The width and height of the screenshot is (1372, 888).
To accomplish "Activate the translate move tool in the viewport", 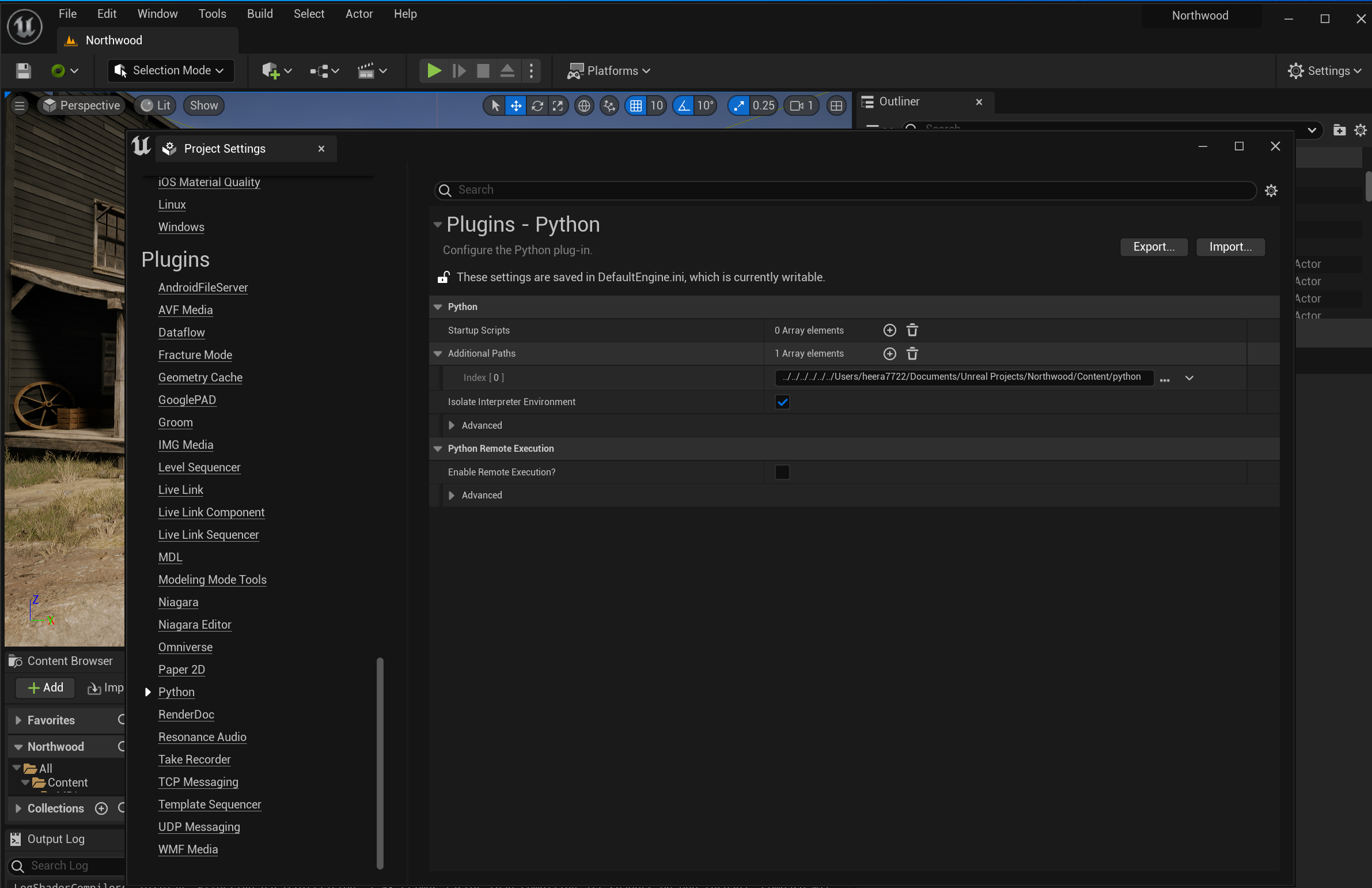I will [x=516, y=105].
